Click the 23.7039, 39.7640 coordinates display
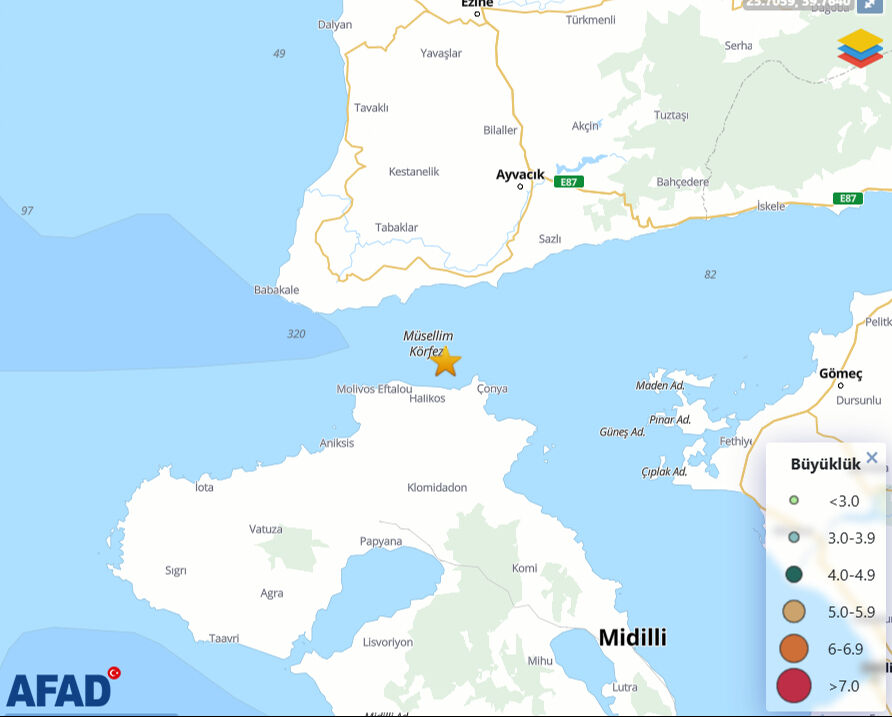 coord(795,4)
